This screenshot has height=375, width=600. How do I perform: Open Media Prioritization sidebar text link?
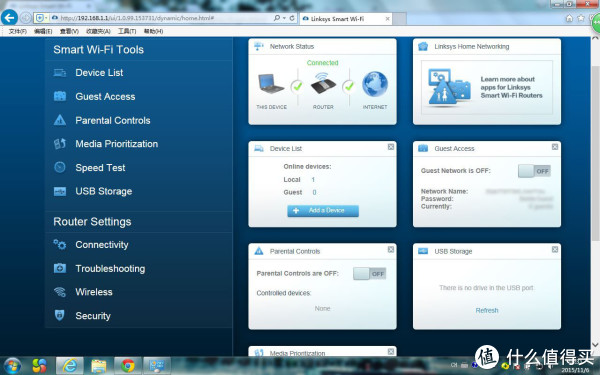(x=117, y=144)
